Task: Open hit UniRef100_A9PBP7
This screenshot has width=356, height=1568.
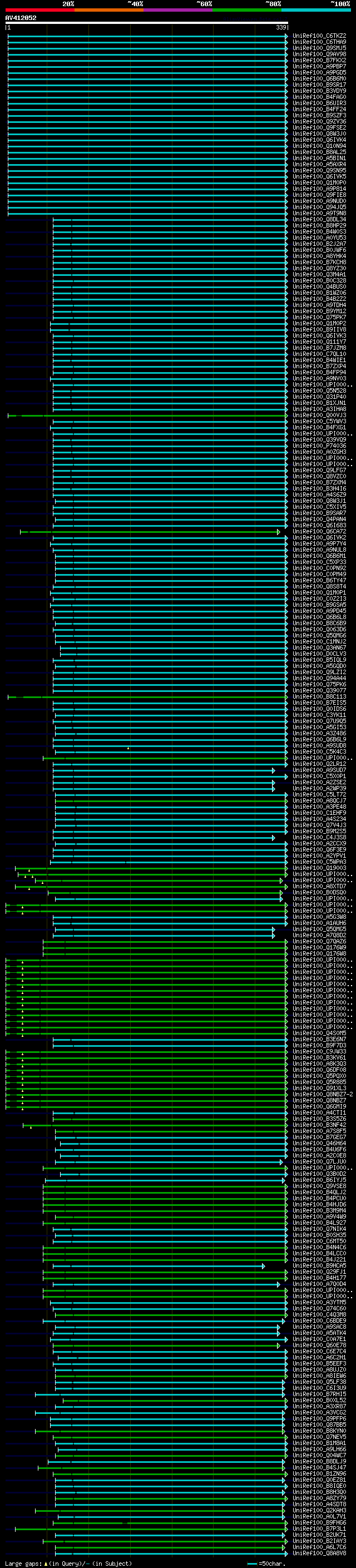Action: (x=319, y=66)
